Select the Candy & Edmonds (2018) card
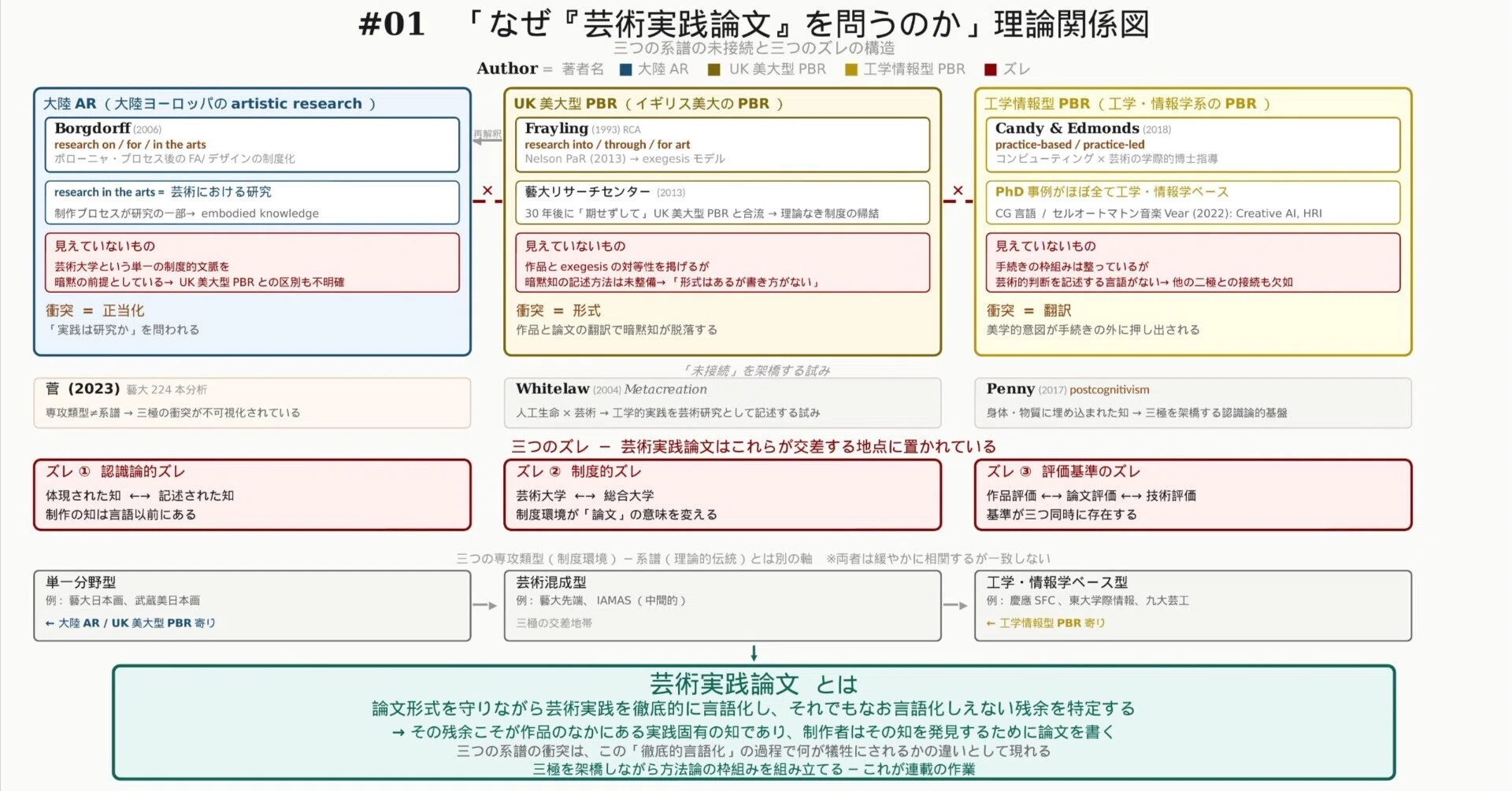Viewport: 1512px width, 791px height. pyautogui.click(x=1193, y=145)
